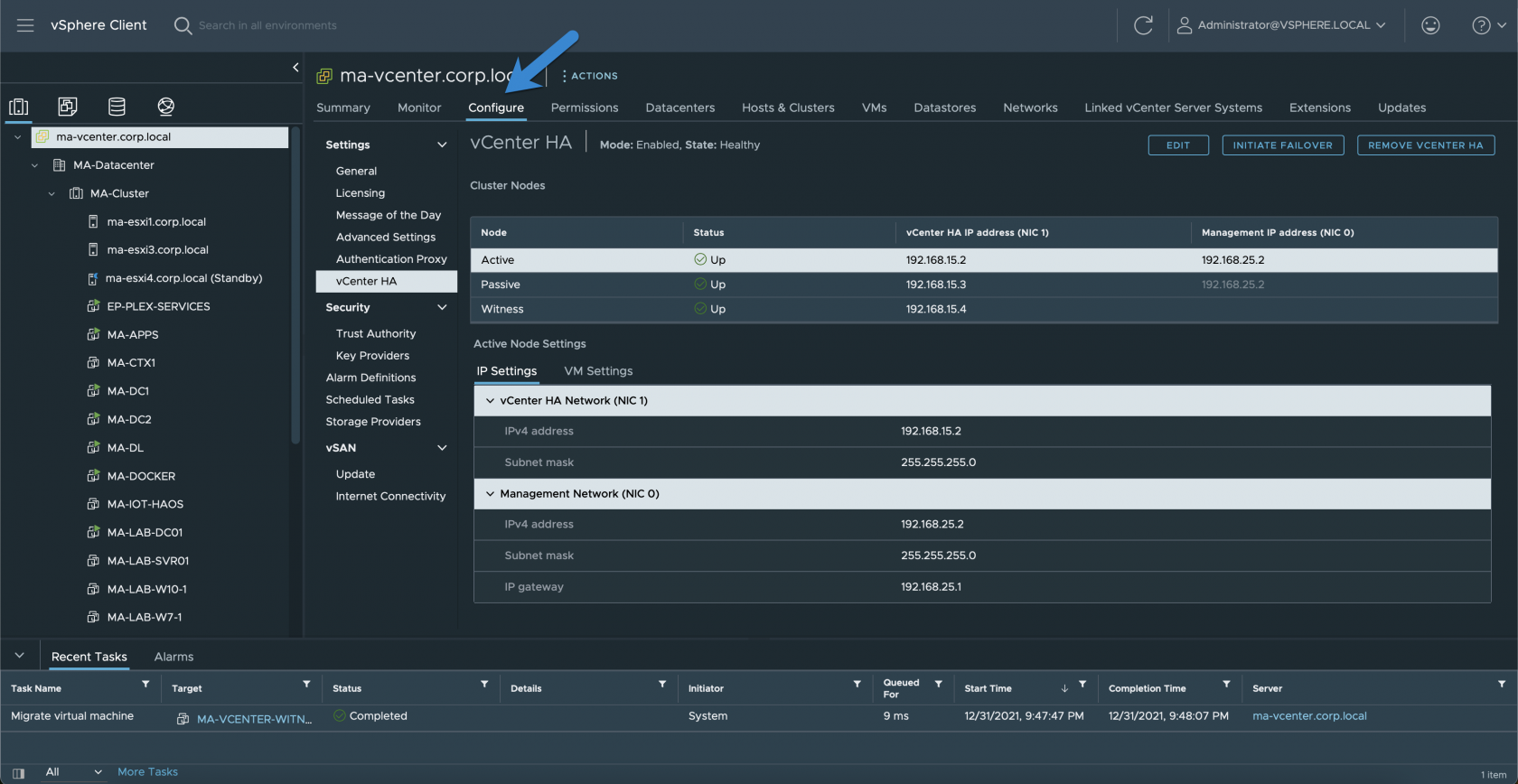Collapse the MA-Datacenter tree node

point(34,165)
